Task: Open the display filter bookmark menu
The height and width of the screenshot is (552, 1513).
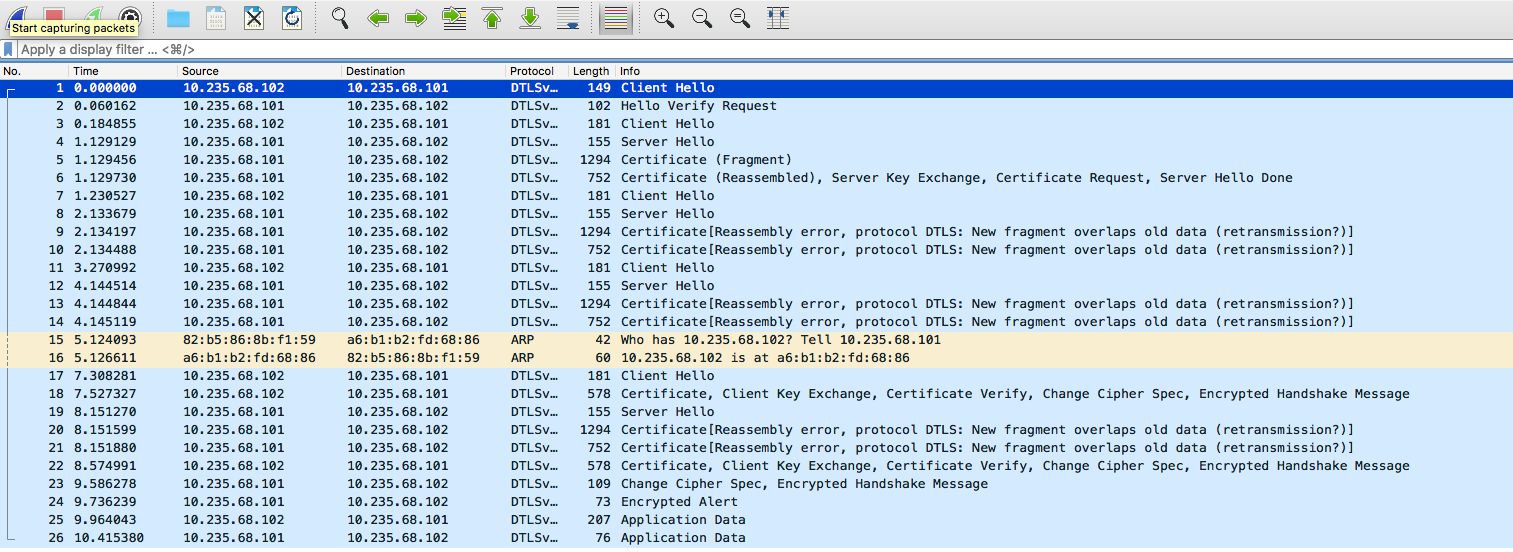Action: 9,49
